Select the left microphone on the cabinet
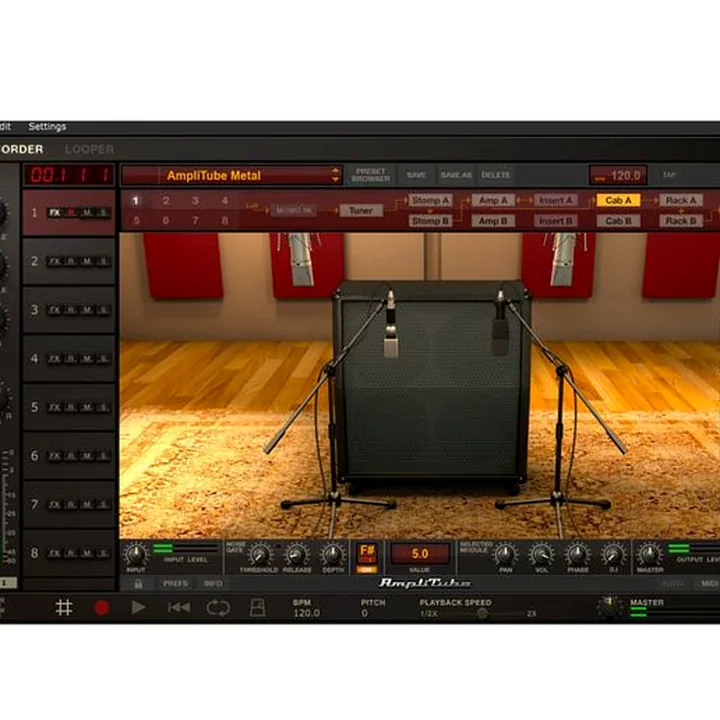This screenshot has width=720, height=720. (x=391, y=326)
